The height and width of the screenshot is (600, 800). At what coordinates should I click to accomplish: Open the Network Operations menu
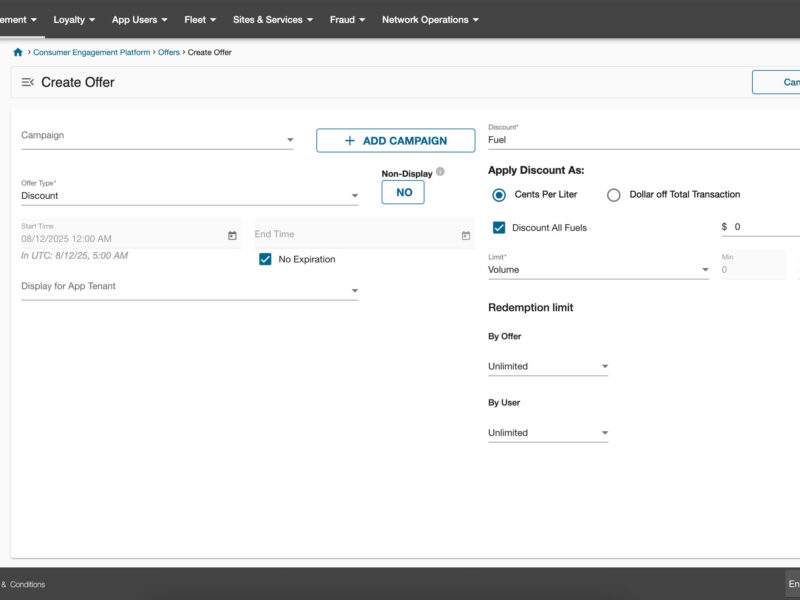pyautogui.click(x=430, y=19)
